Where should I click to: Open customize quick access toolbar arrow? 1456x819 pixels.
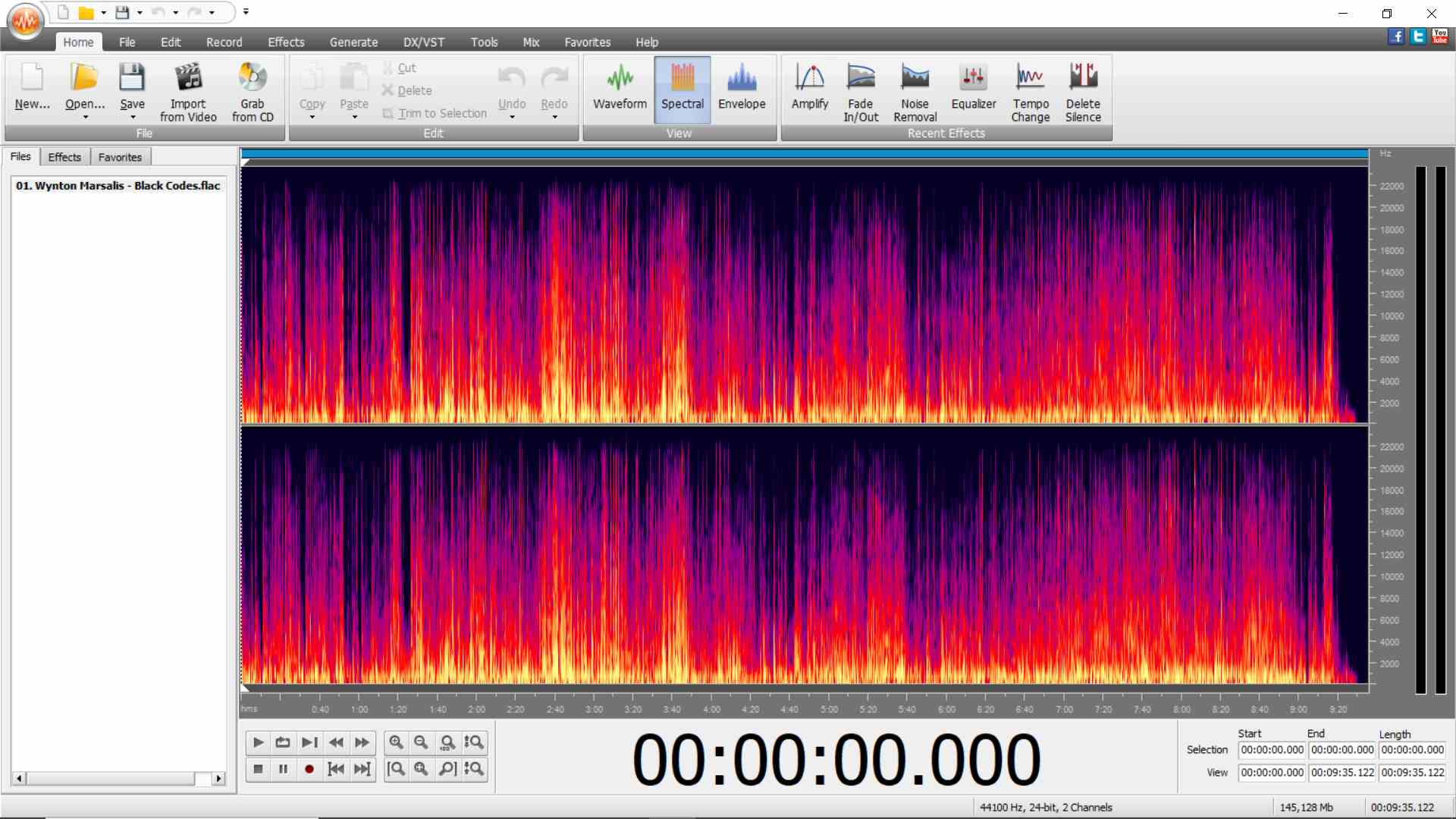pos(246,12)
